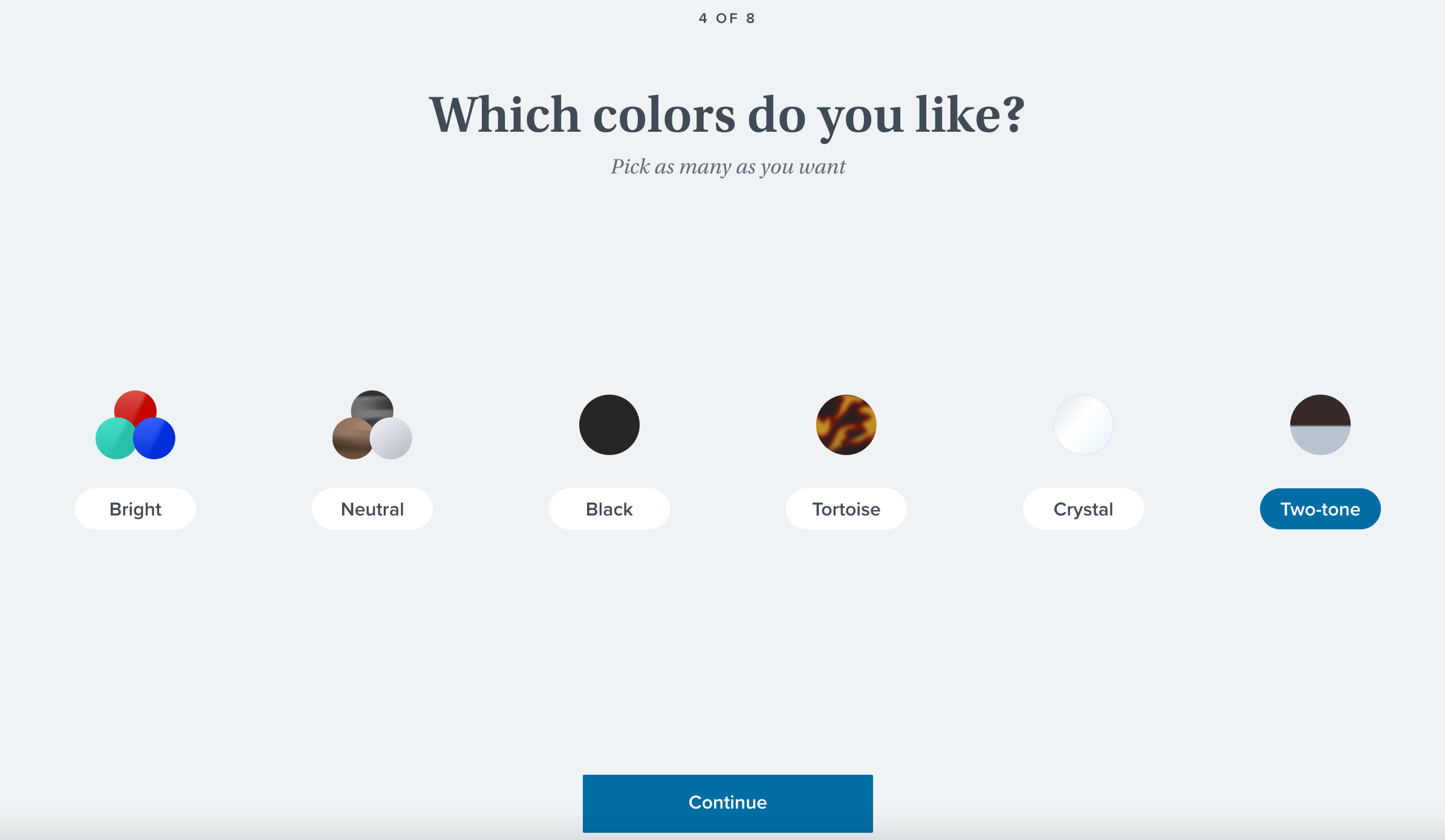Click the "4 OF 8" step indicator

pyautogui.click(x=727, y=18)
